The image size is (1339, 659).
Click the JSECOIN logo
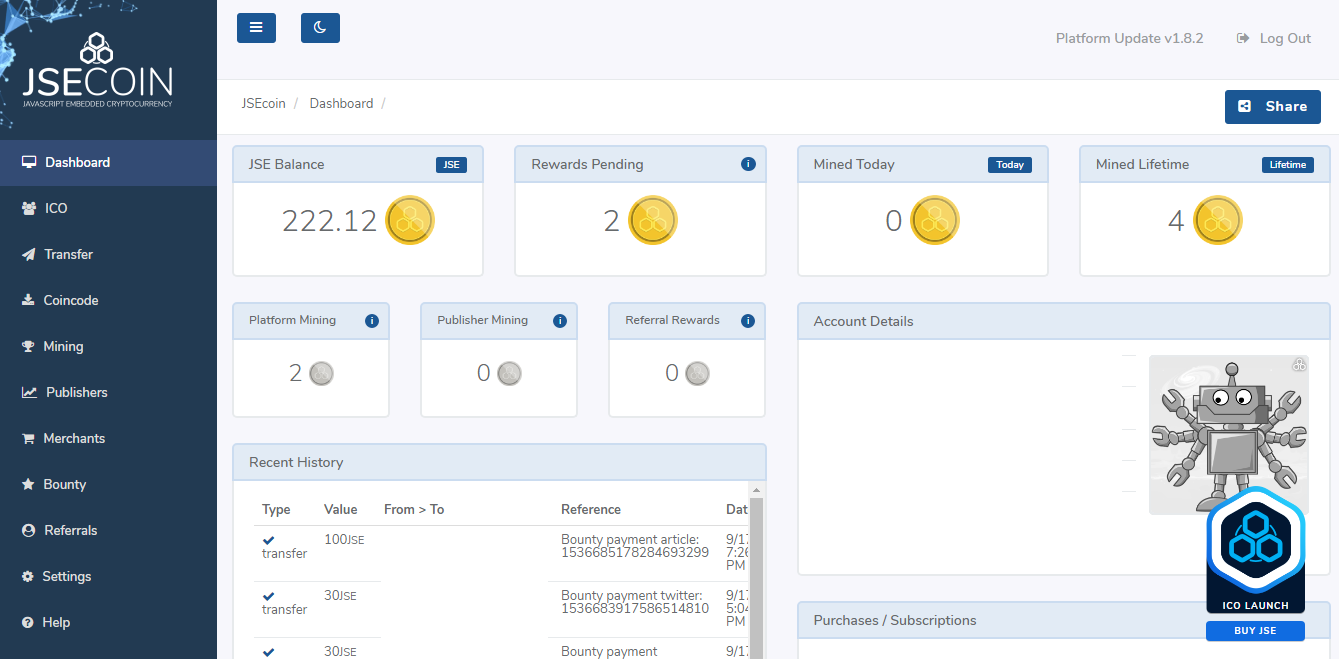pos(98,70)
